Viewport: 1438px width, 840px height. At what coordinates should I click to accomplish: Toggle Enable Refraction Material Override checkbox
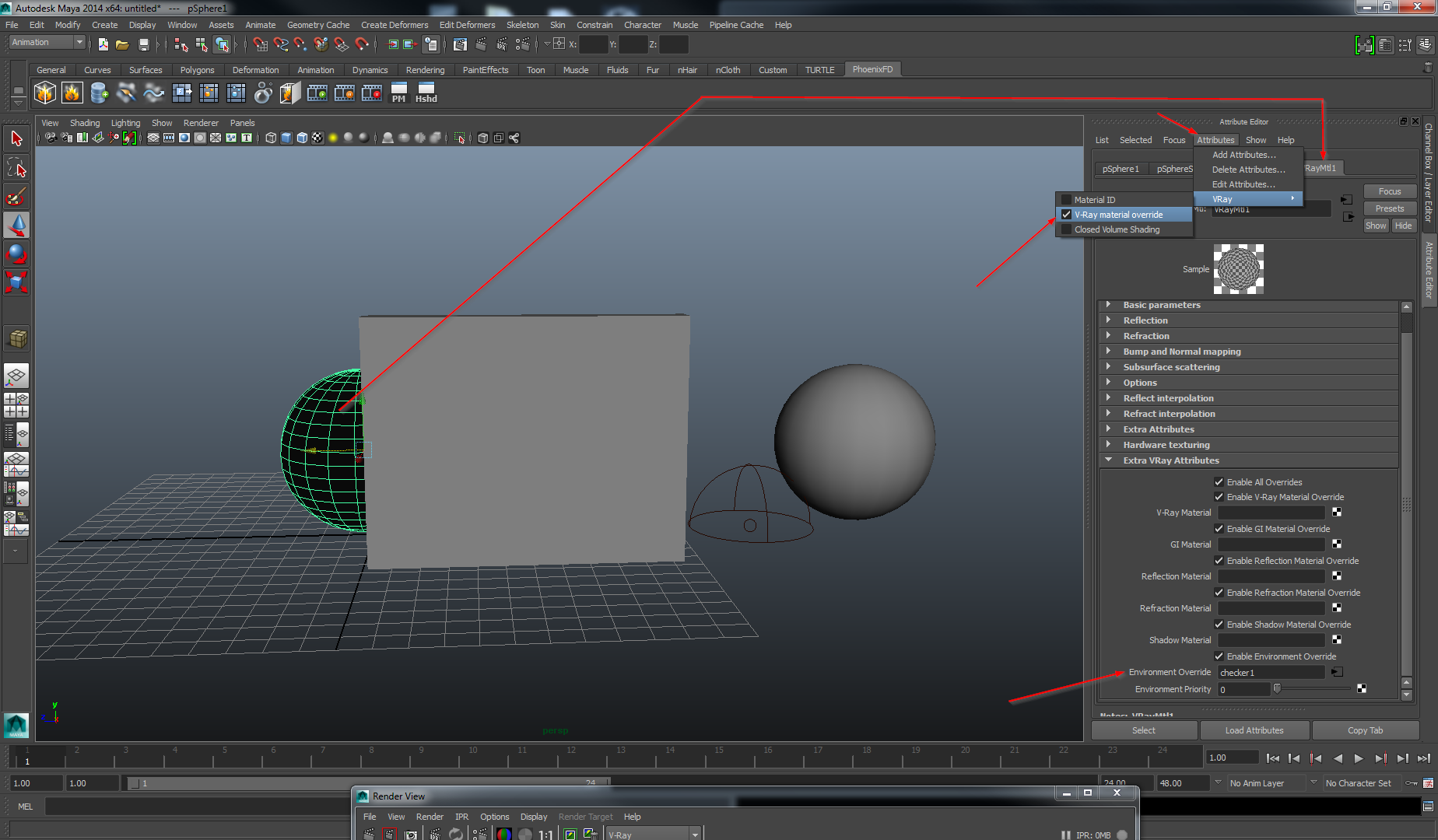[x=1219, y=593]
